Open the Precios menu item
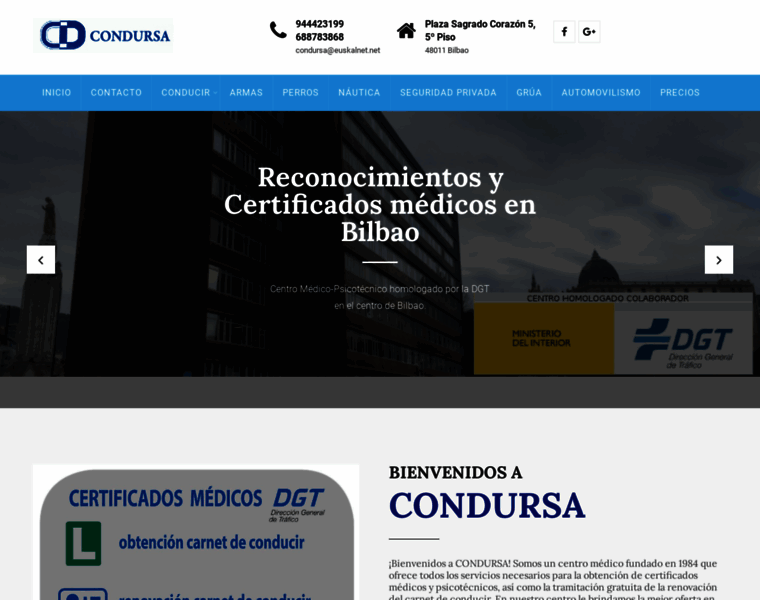 680,93
